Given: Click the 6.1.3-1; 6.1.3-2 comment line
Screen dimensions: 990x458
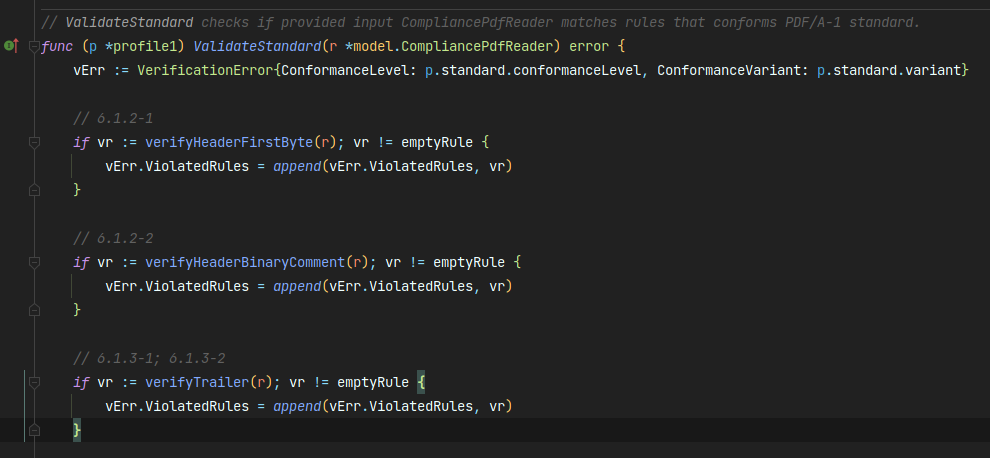Looking at the screenshot, I should (148, 358).
